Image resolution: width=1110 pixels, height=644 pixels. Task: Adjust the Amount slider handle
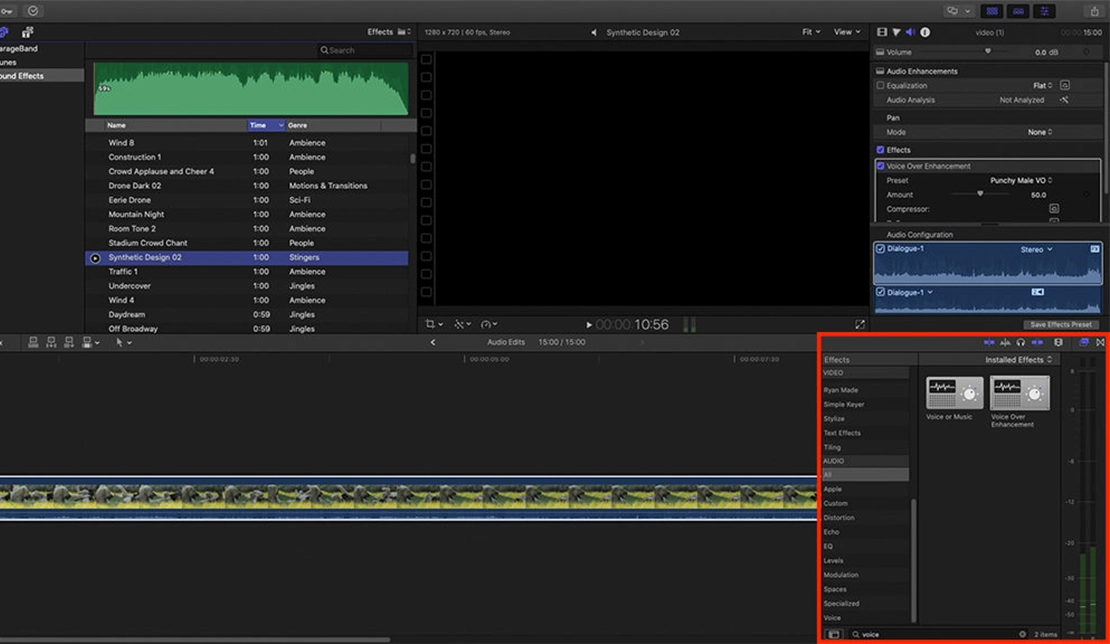tap(979, 194)
